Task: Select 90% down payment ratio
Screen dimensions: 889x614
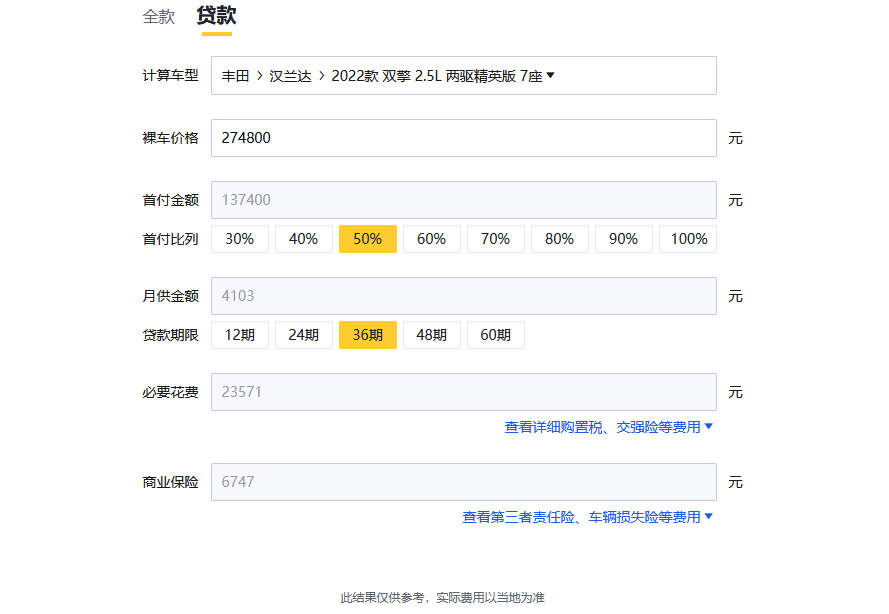Action: coord(624,239)
